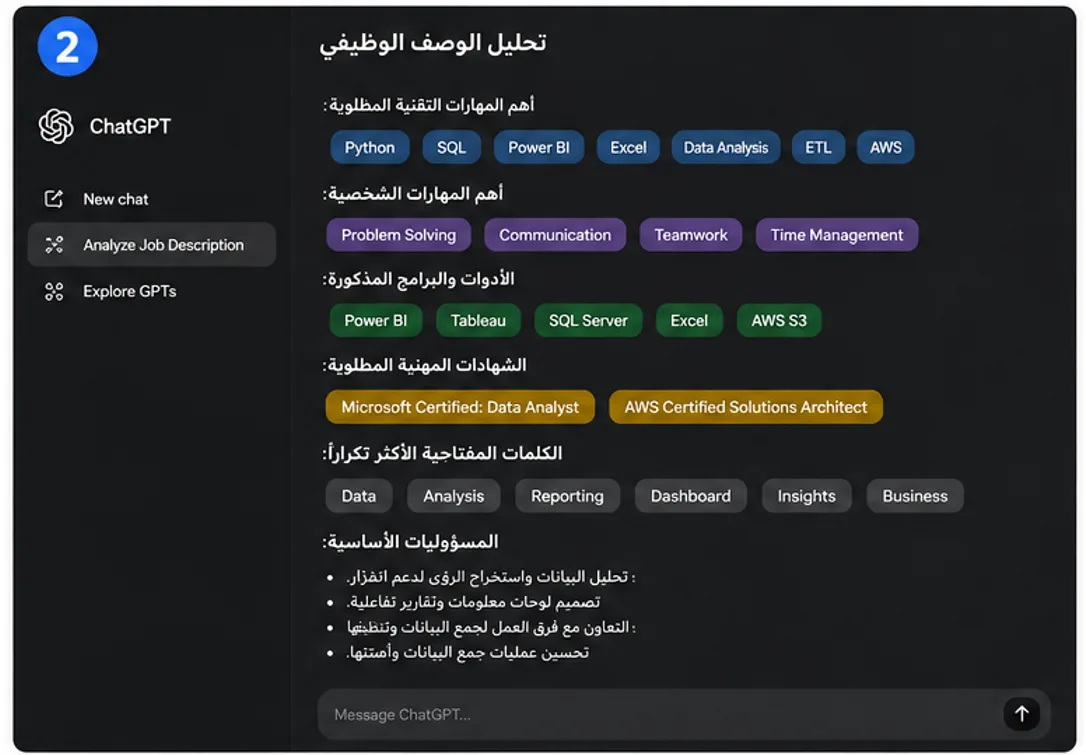This screenshot has width=1086, height=755.
Task: Click the Analyze Job Description icon
Action: click(x=54, y=245)
